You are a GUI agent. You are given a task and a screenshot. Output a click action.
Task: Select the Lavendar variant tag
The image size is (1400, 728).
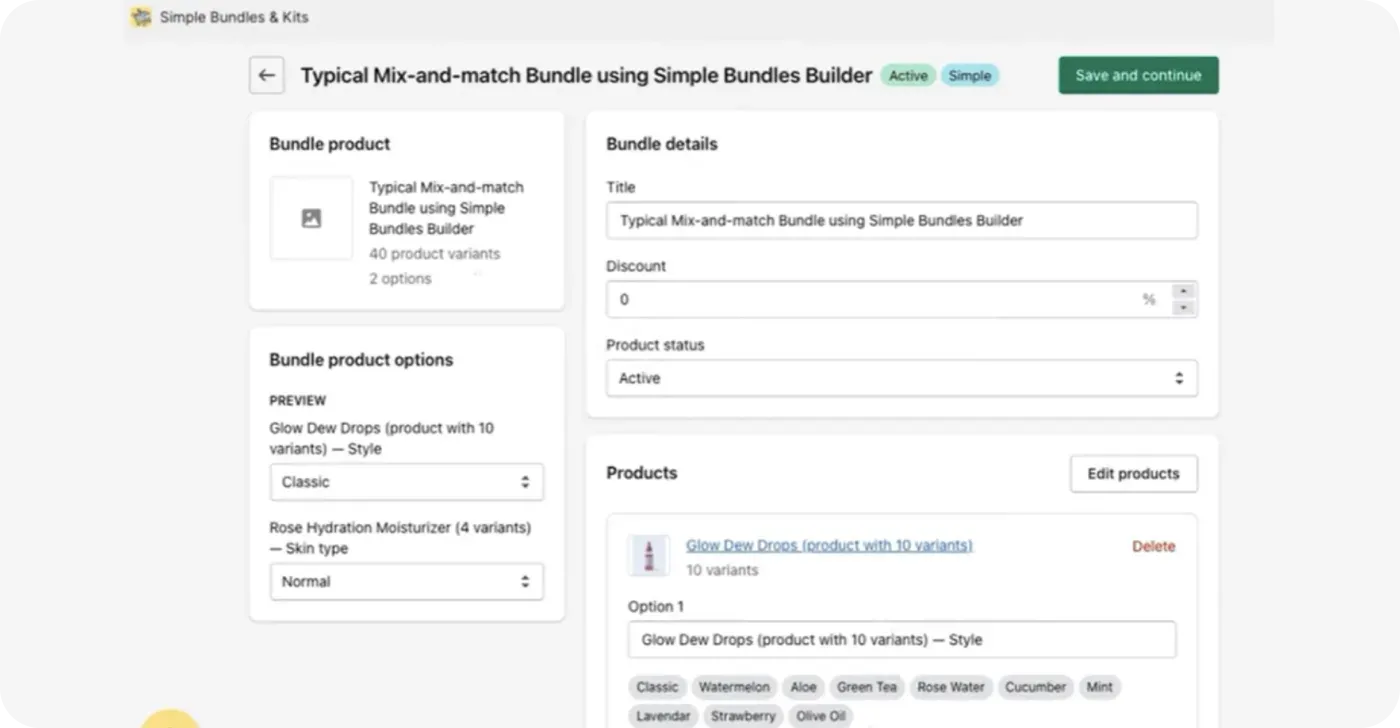[x=662, y=716]
